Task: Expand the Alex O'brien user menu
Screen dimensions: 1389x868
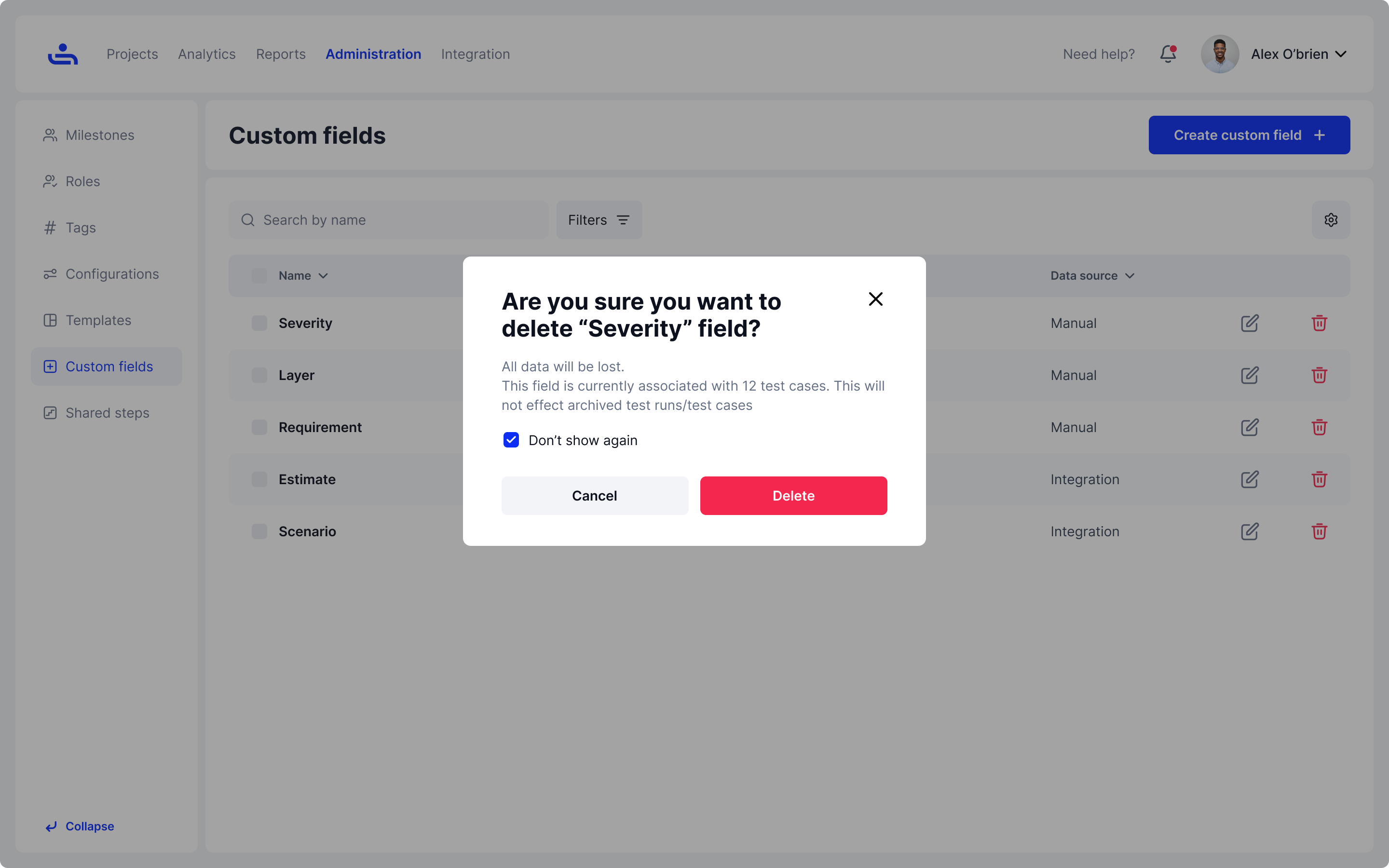Action: tap(1341, 54)
